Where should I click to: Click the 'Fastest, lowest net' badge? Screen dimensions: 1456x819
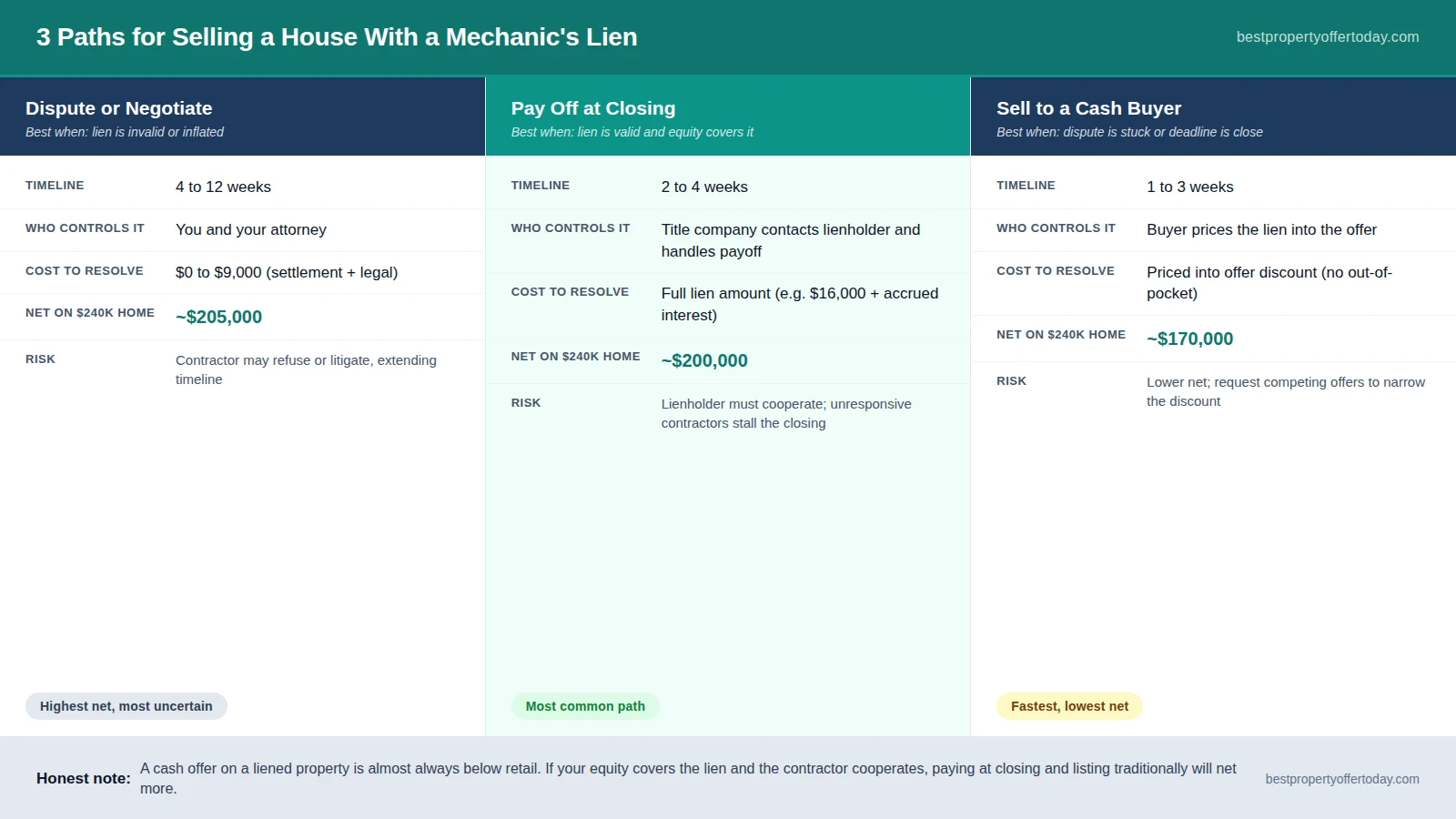(x=1069, y=706)
